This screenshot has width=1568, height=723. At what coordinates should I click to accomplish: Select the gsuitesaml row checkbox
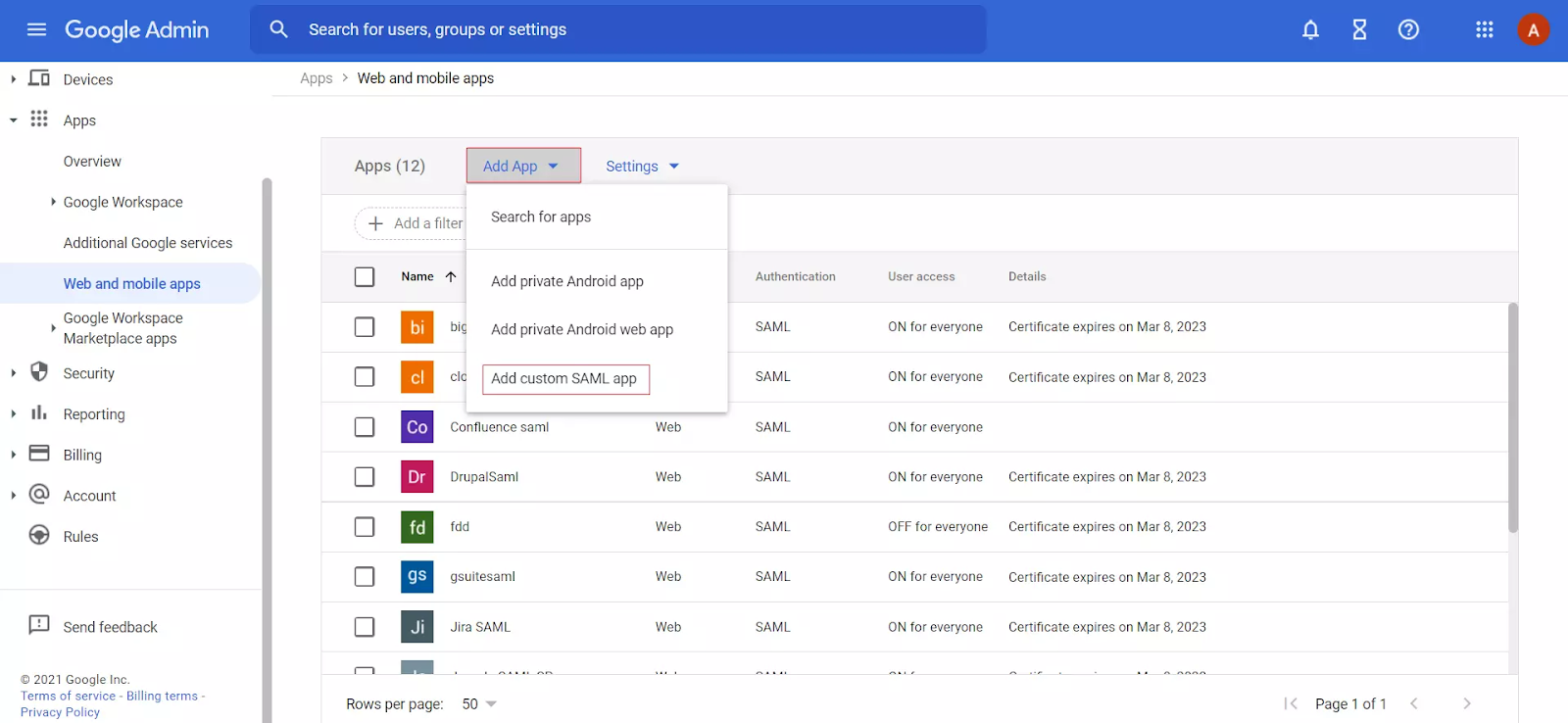point(365,577)
